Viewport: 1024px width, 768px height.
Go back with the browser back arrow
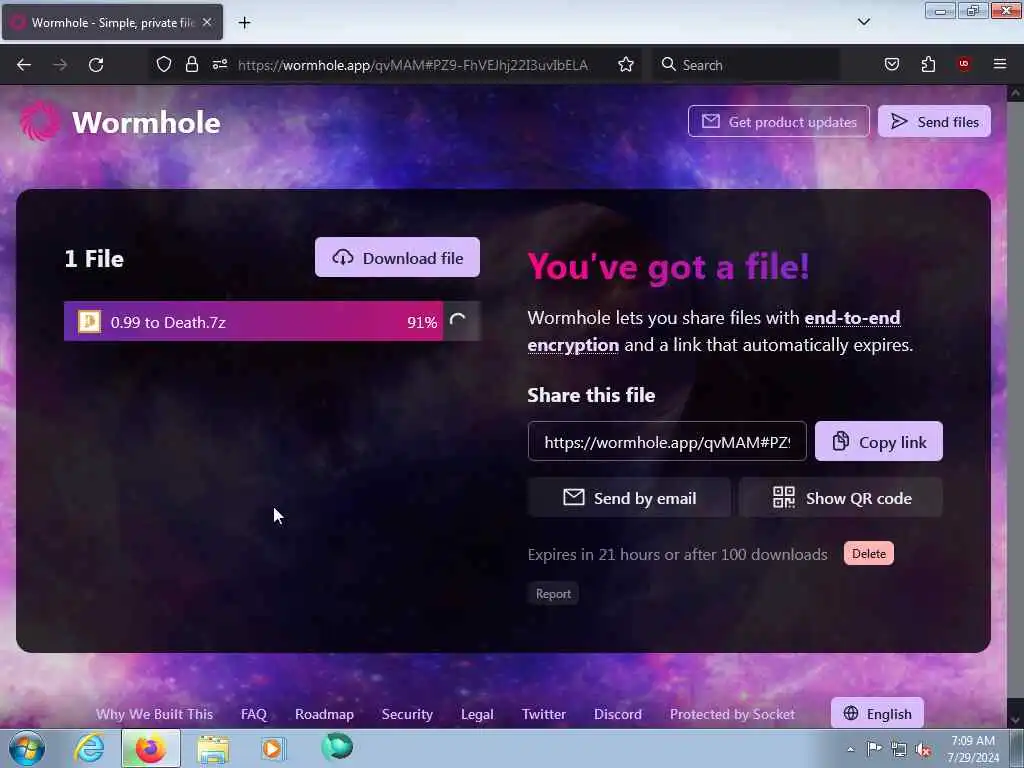point(24,65)
